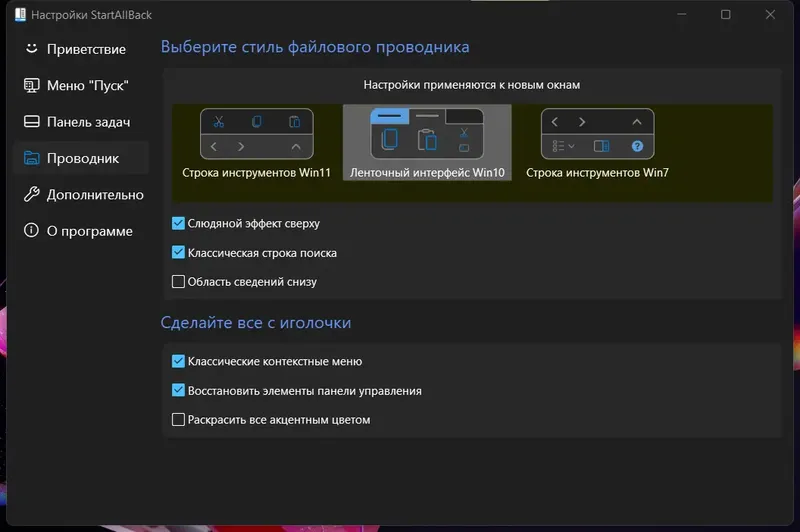The image size is (800, 532).
Task: Open the Дополнительно section
Action: 81,194
